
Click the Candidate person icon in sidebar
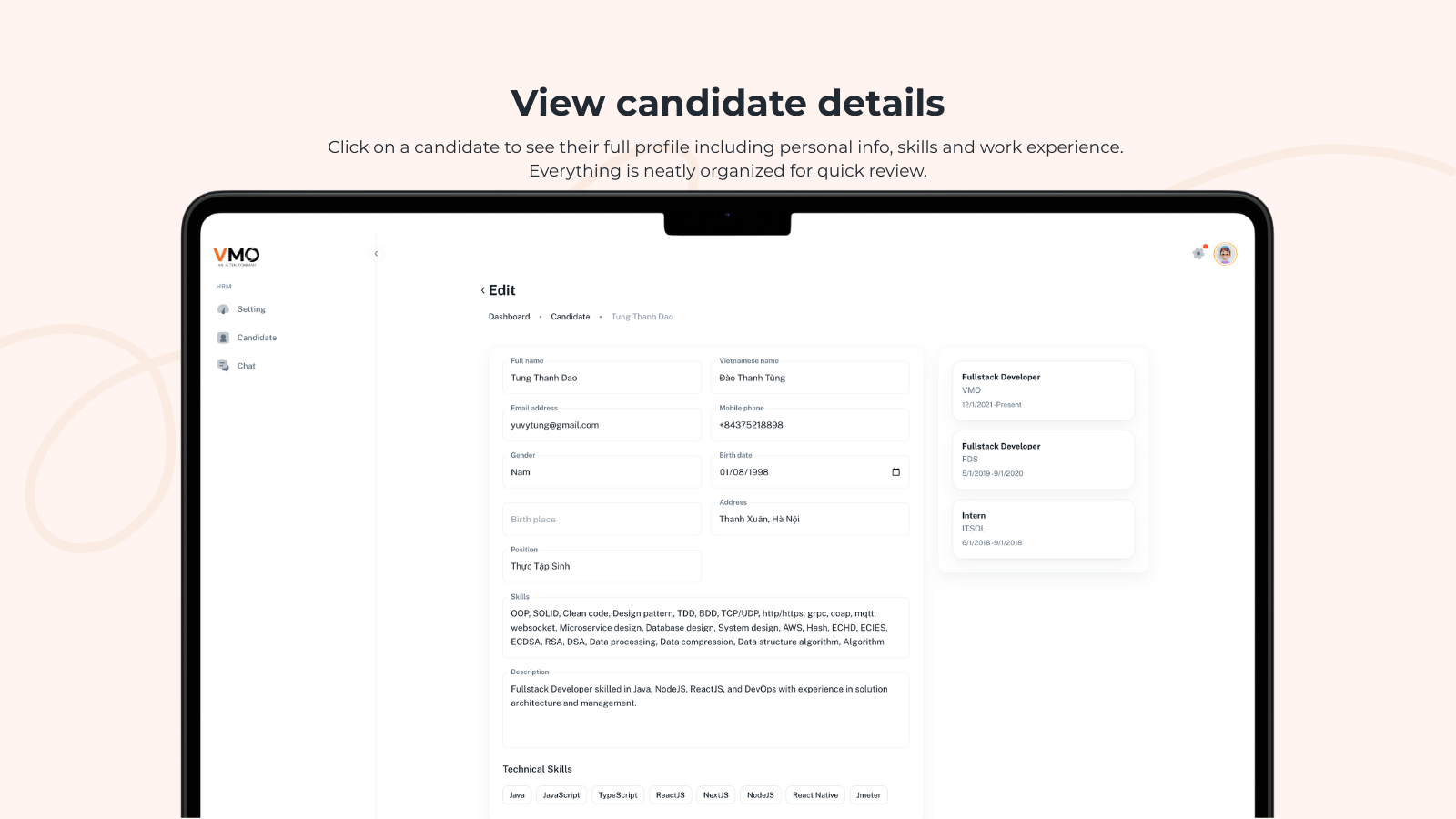click(223, 338)
